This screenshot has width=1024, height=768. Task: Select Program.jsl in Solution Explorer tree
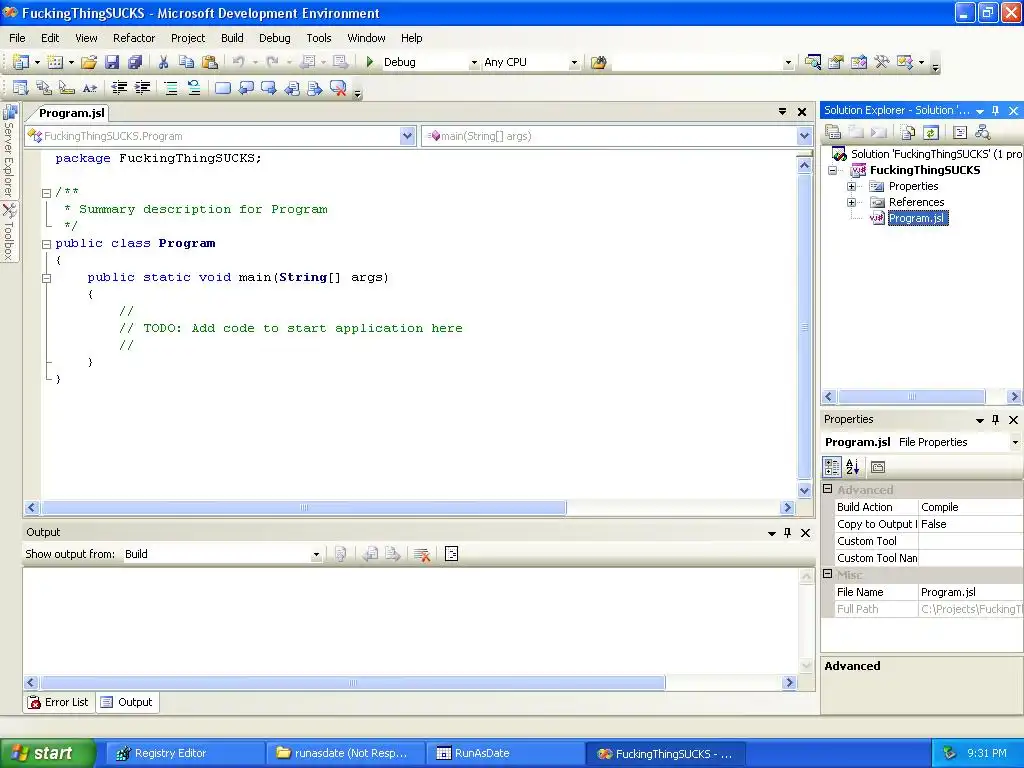[x=917, y=219]
